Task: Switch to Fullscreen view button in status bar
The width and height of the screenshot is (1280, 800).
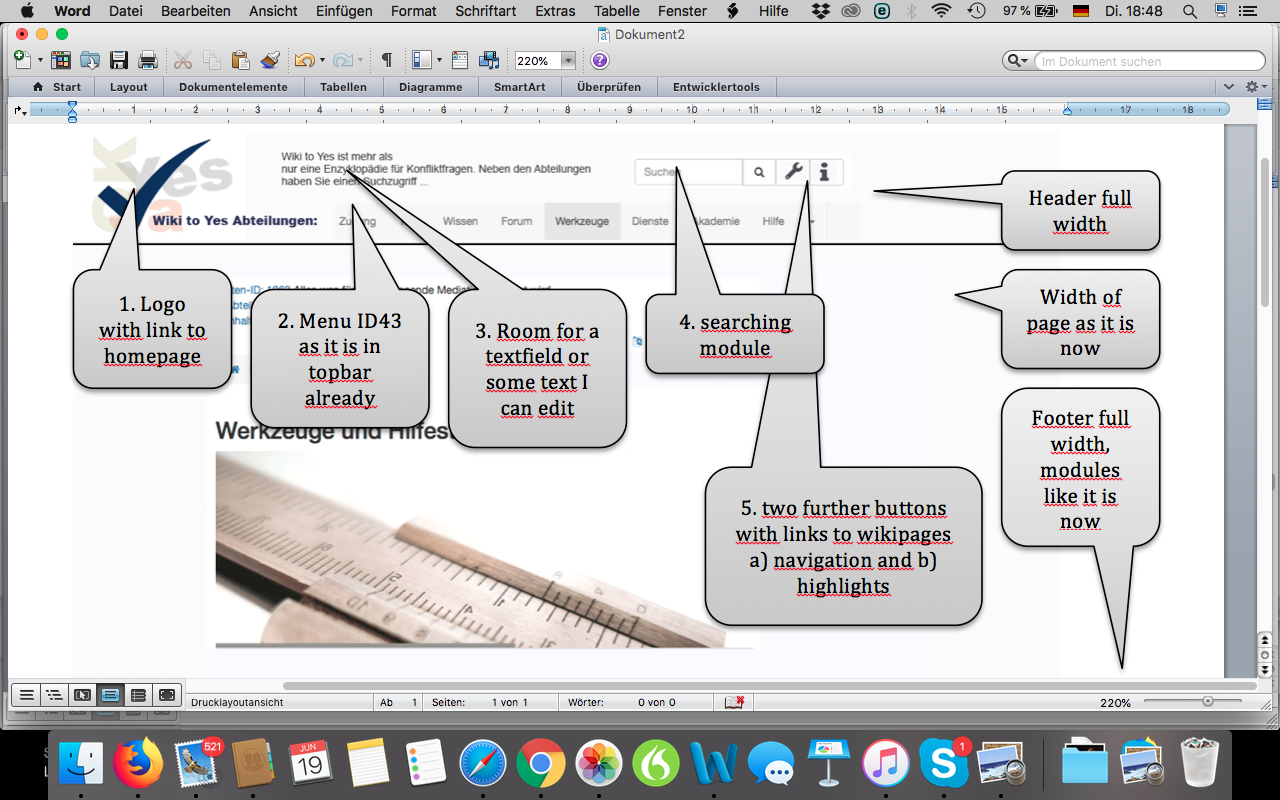Action: click(167, 694)
